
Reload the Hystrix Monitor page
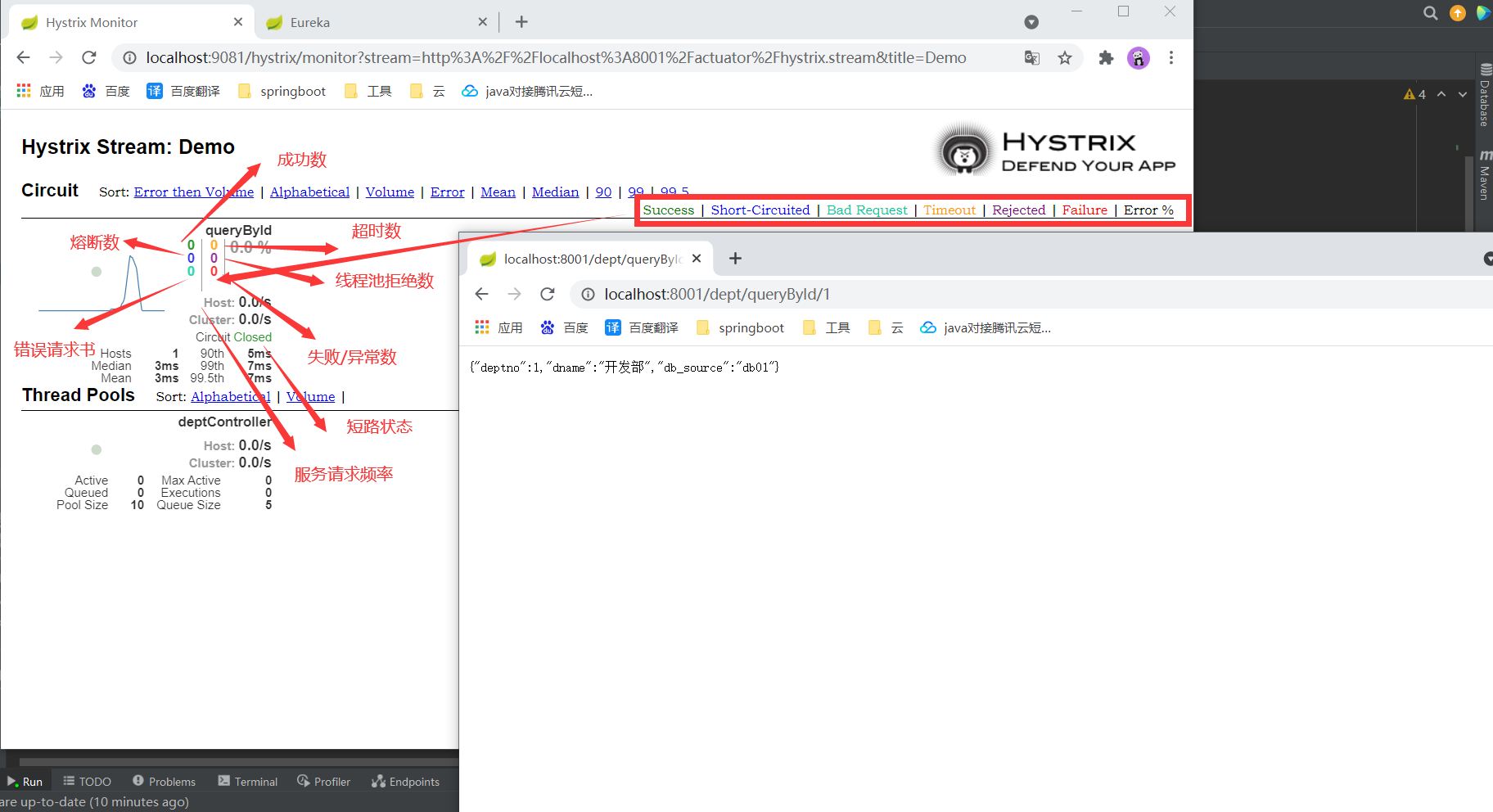point(89,57)
